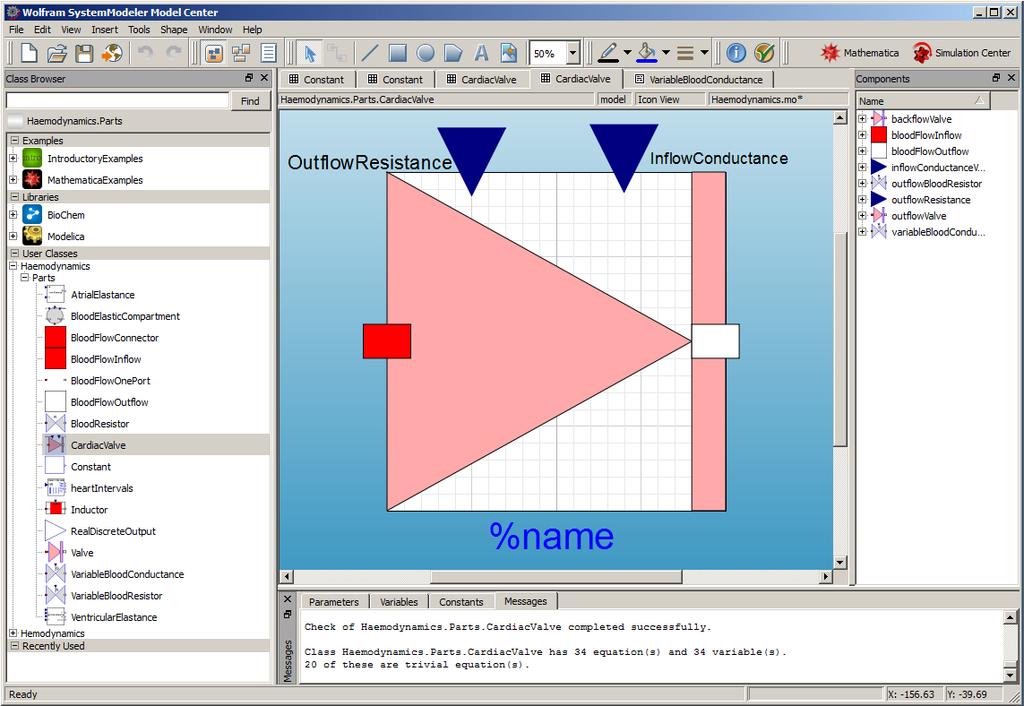Launch Simulation Center from toolbar
This screenshot has width=1024, height=706.
961,53
